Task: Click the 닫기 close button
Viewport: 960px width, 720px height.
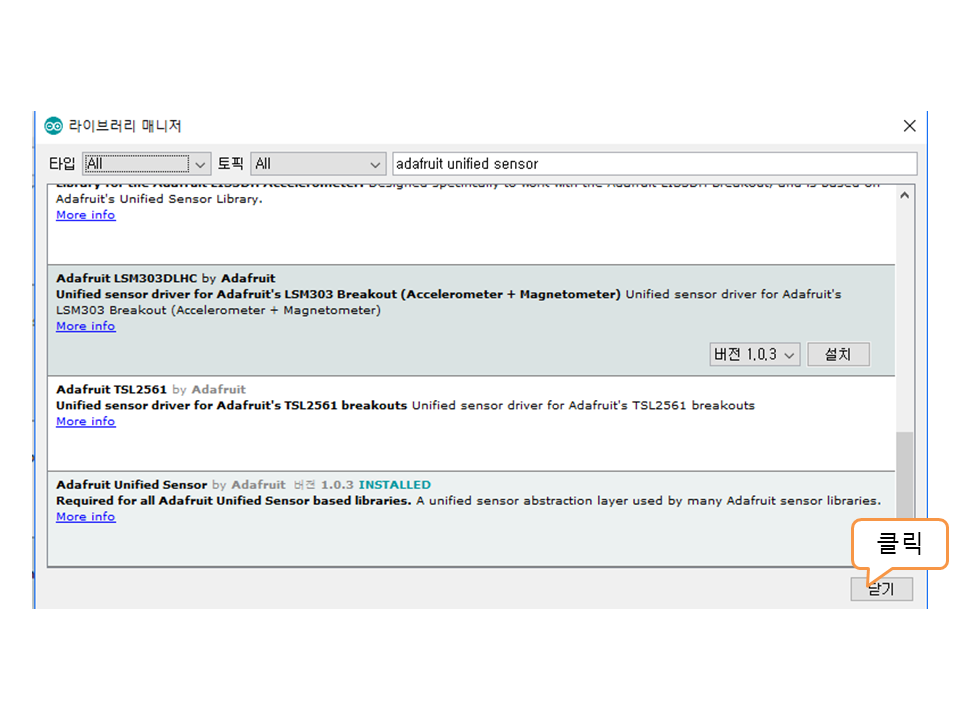Action: click(x=882, y=589)
